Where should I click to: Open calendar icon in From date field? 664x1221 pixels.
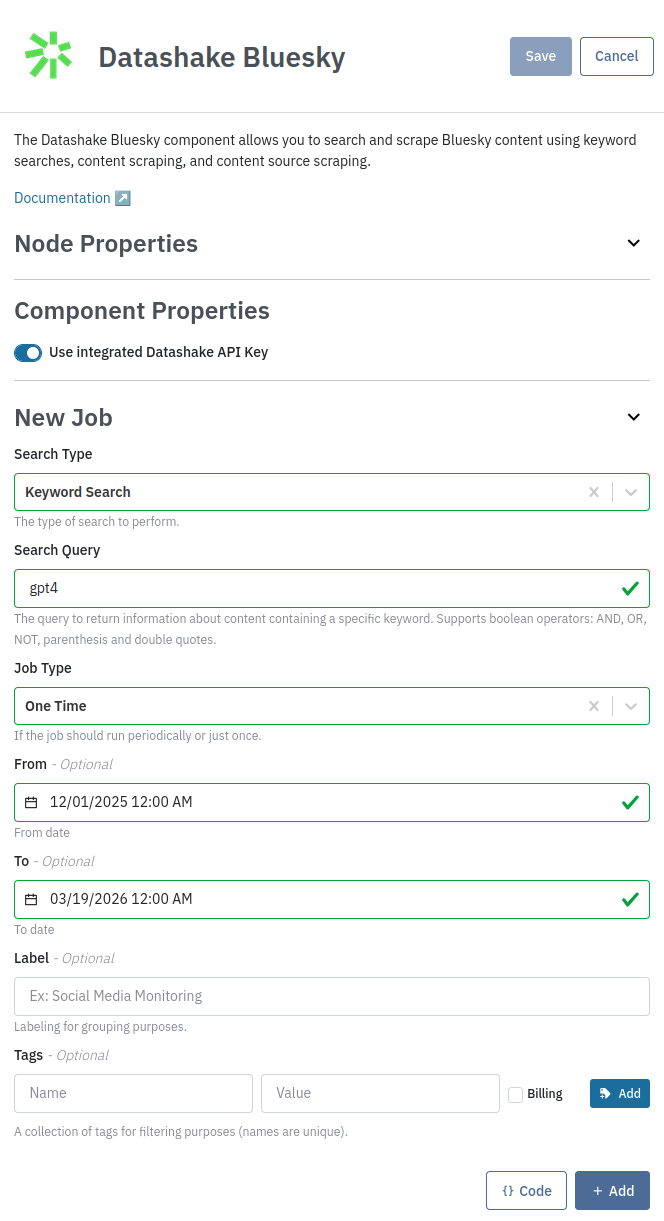[31, 802]
